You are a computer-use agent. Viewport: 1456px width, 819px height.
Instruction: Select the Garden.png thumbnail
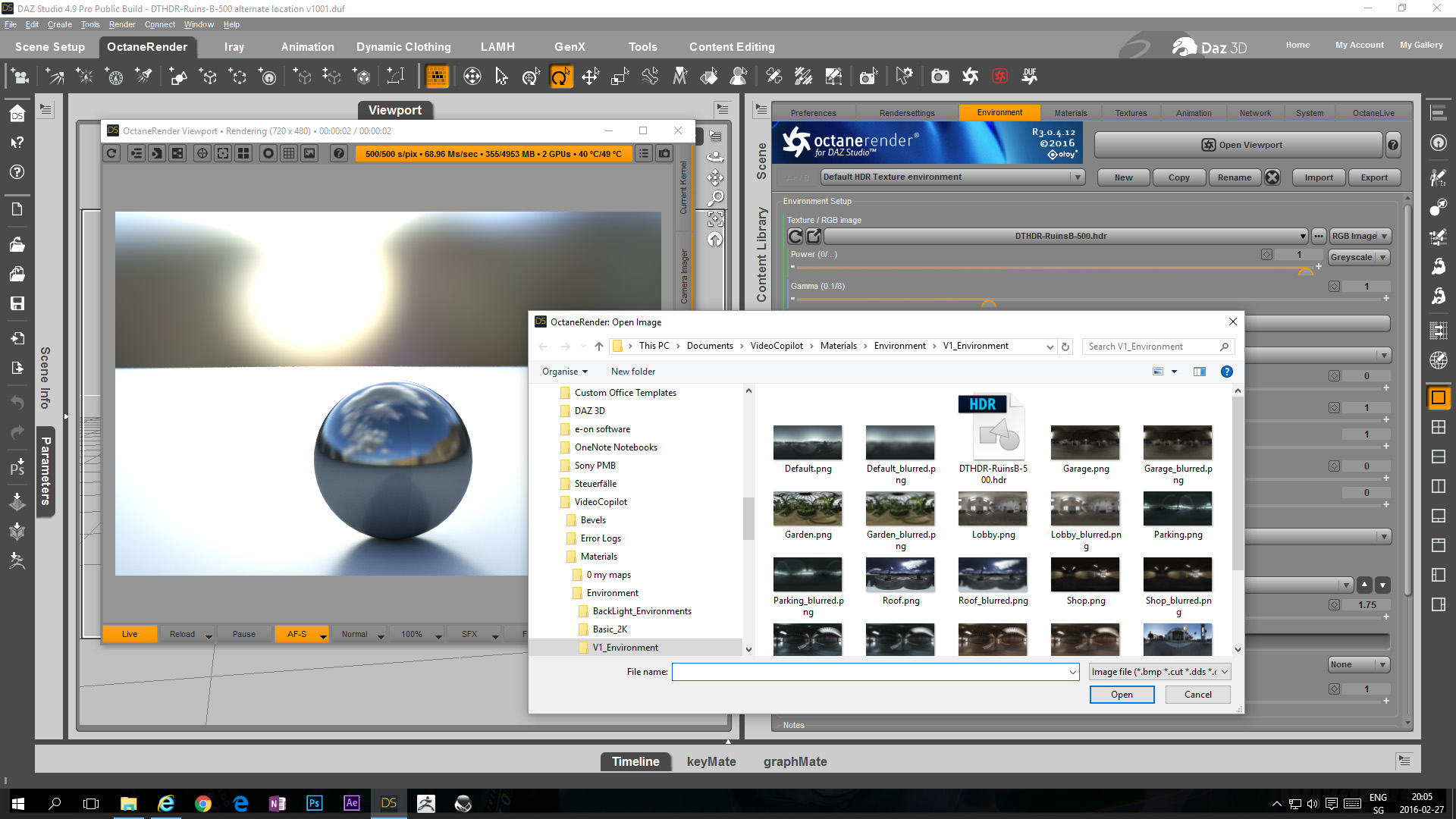click(x=808, y=510)
